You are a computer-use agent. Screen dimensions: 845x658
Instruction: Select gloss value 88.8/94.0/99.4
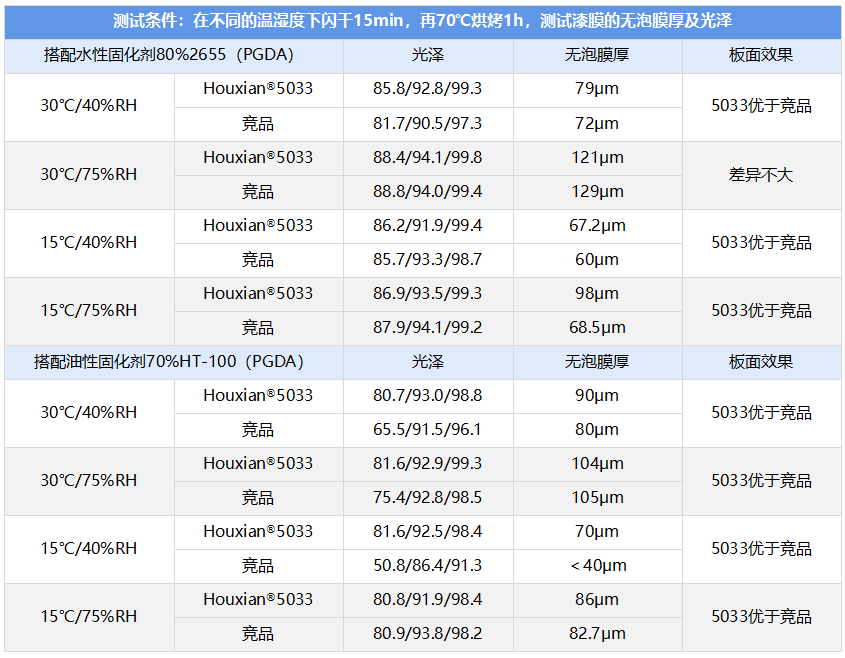[428, 192]
